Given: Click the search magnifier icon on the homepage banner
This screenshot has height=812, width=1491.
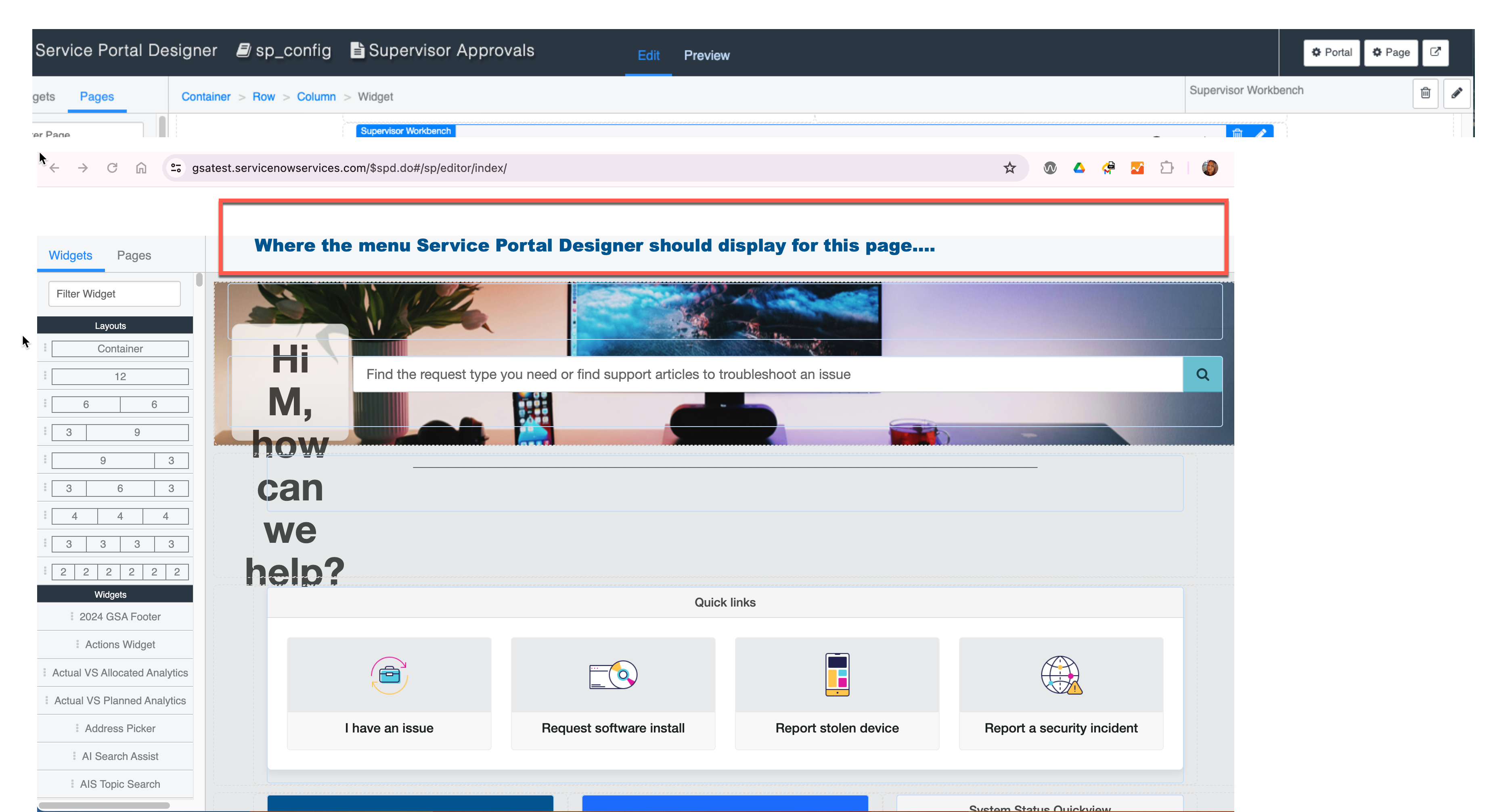Looking at the screenshot, I should pos(1203,375).
